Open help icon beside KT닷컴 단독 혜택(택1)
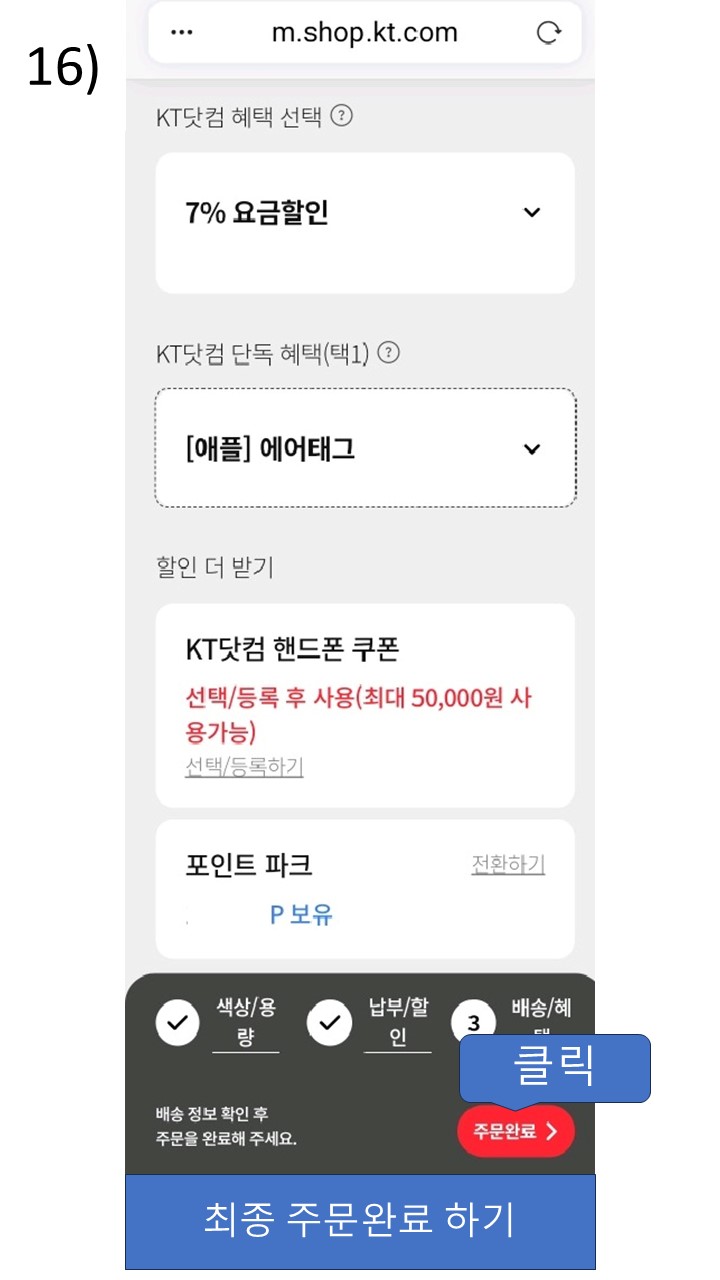The width and height of the screenshot is (720, 1280). [389, 352]
